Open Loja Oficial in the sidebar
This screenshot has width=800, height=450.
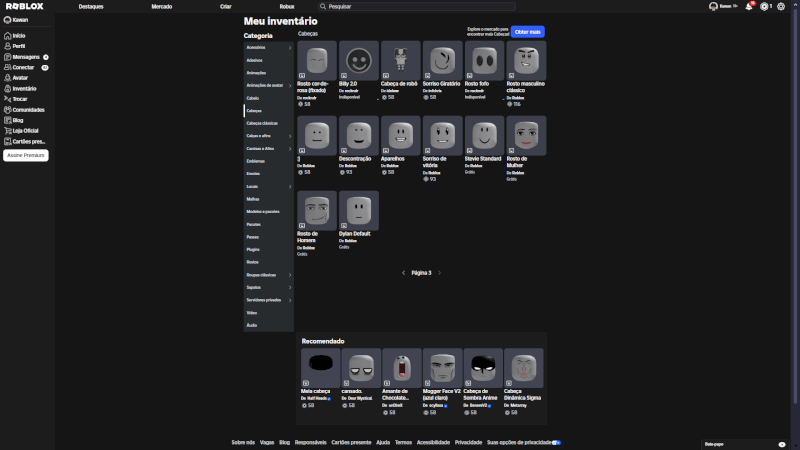tap(21, 131)
